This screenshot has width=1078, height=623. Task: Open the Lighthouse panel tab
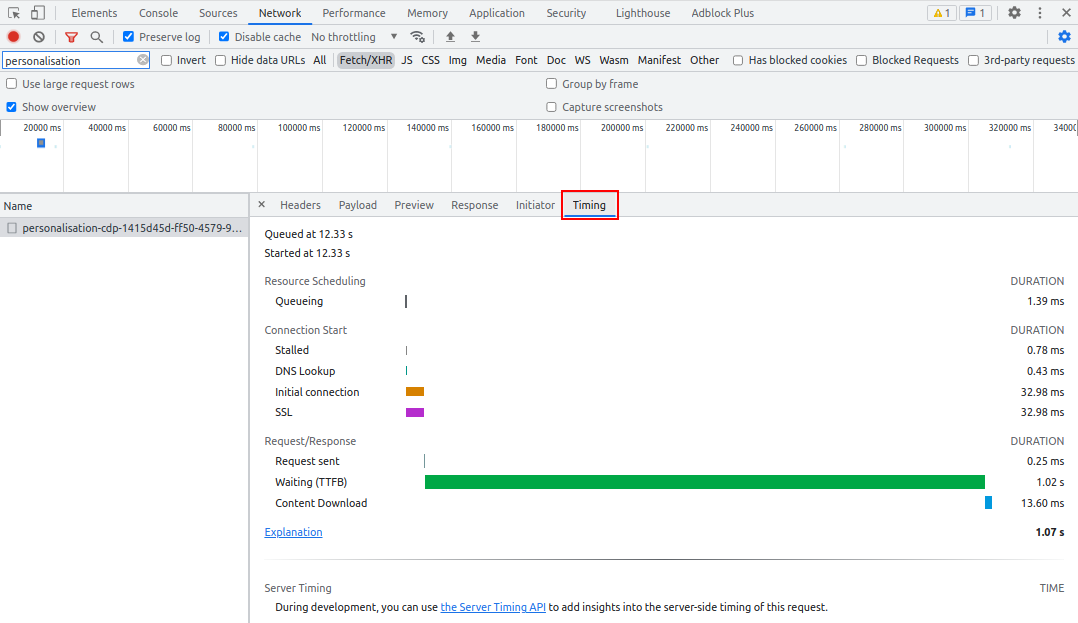643,13
